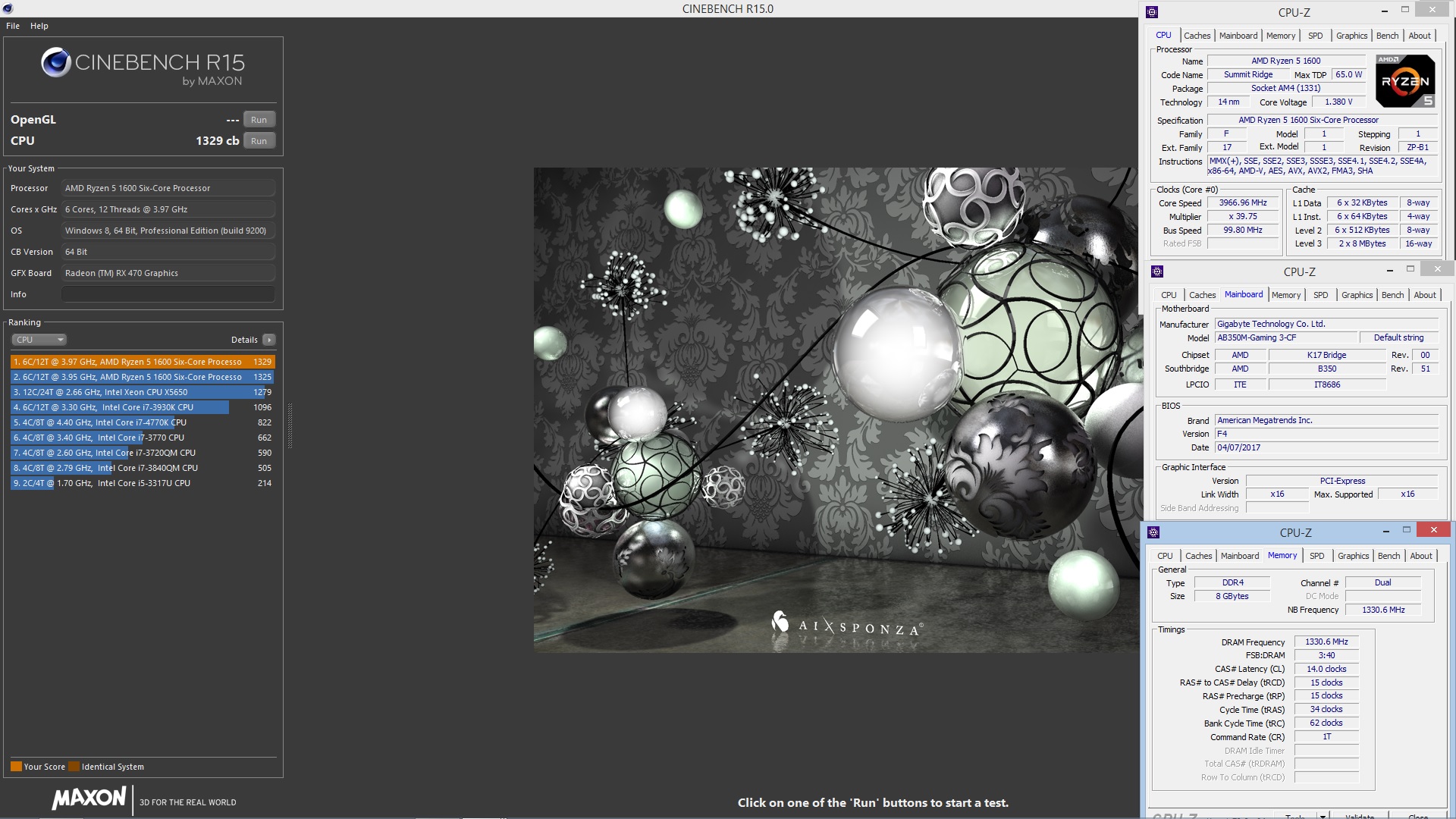Run the CPU benchmark
1456x819 pixels.
(259, 141)
